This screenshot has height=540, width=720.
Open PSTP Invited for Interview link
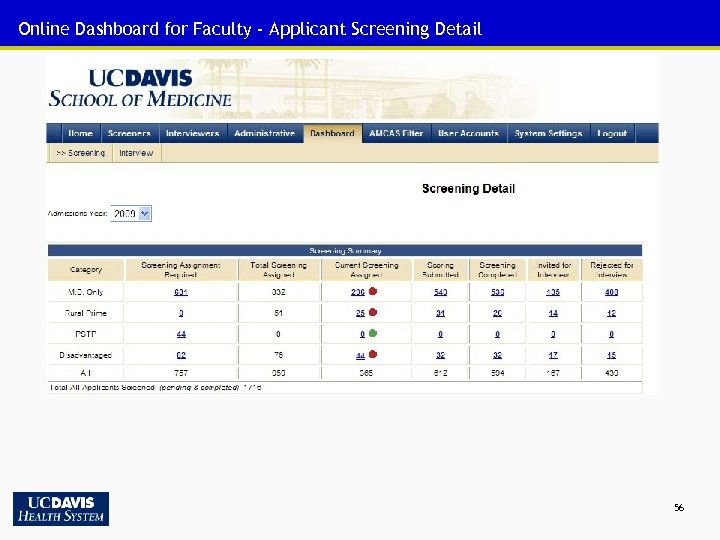pyautogui.click(x=553, y=334)
